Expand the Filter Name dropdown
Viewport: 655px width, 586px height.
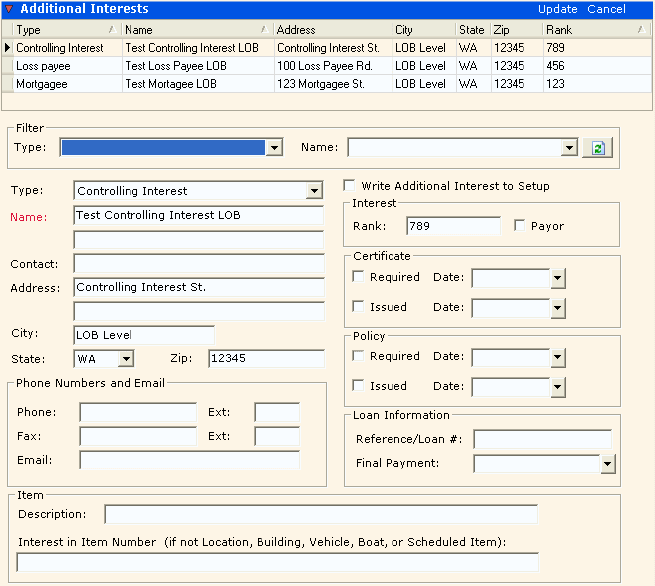[569, 148]
